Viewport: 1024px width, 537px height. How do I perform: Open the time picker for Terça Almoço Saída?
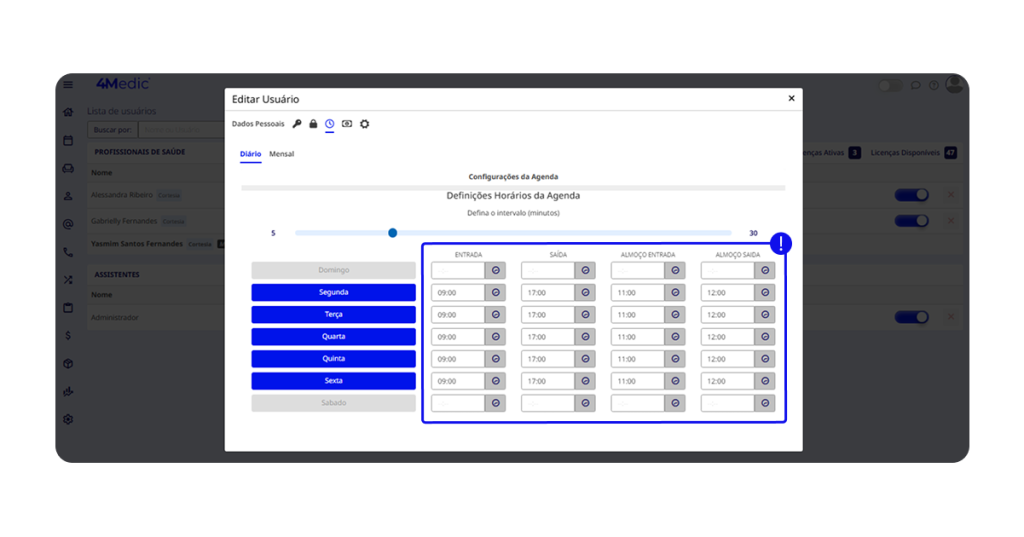[x=765, y=315]
